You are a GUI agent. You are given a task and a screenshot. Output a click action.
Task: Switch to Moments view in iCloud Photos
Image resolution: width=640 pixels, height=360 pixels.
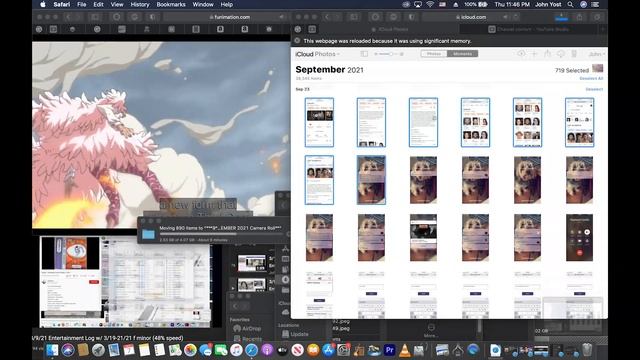462,54
